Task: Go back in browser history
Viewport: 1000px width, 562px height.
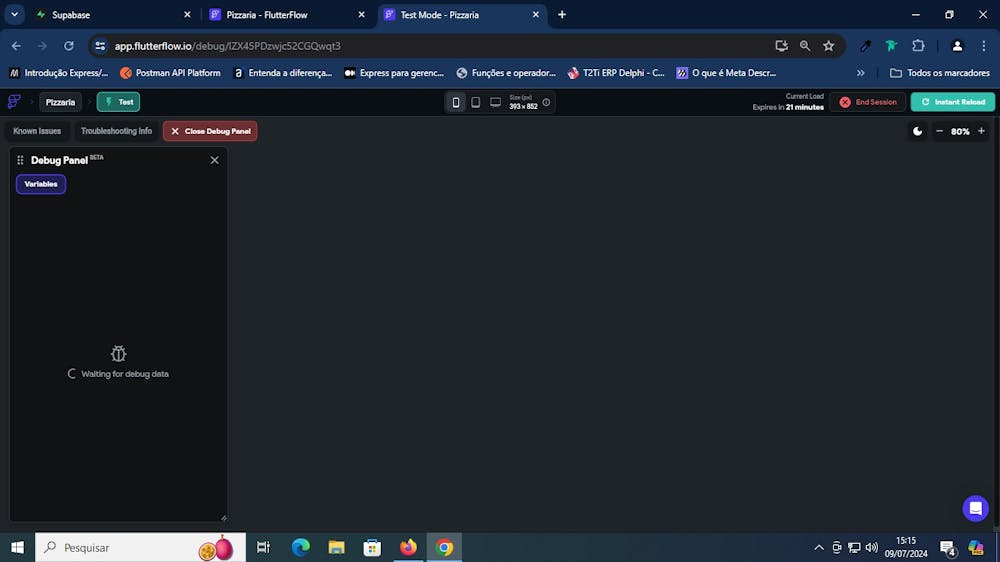Action: [16, 46]
